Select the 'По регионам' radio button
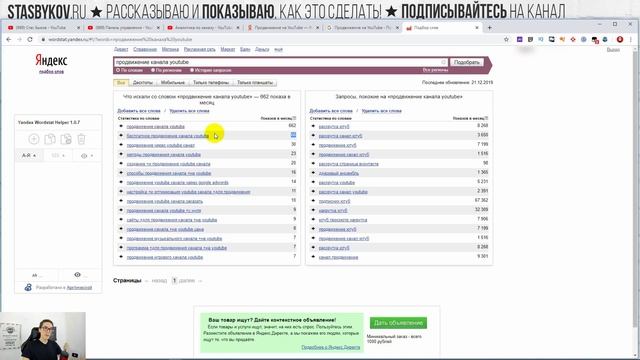640x360 pixels. pos(153,70)
